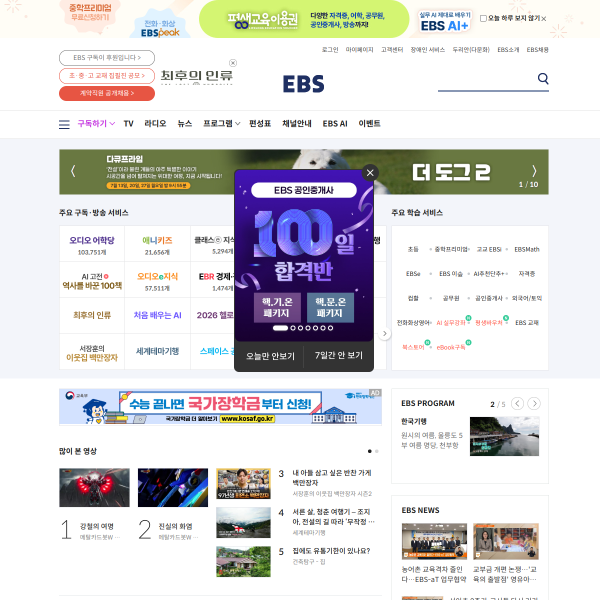Open 세계테마기행 service tile

point(157,351)
